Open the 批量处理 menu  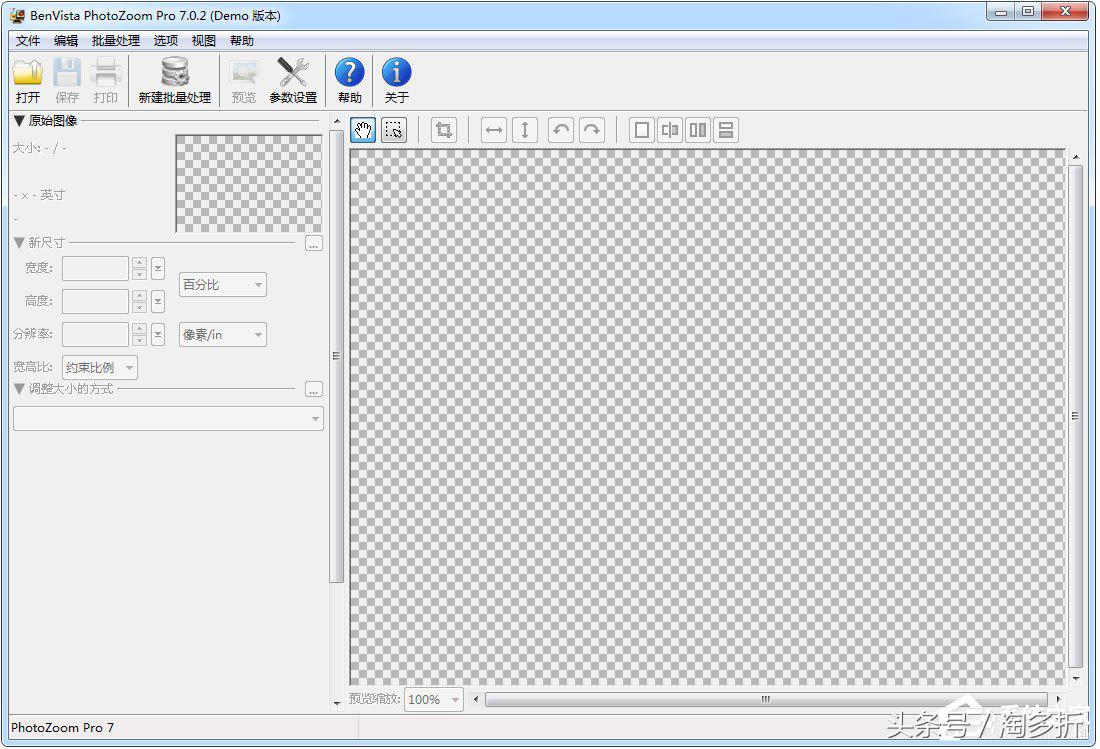(x=116, y=41)
